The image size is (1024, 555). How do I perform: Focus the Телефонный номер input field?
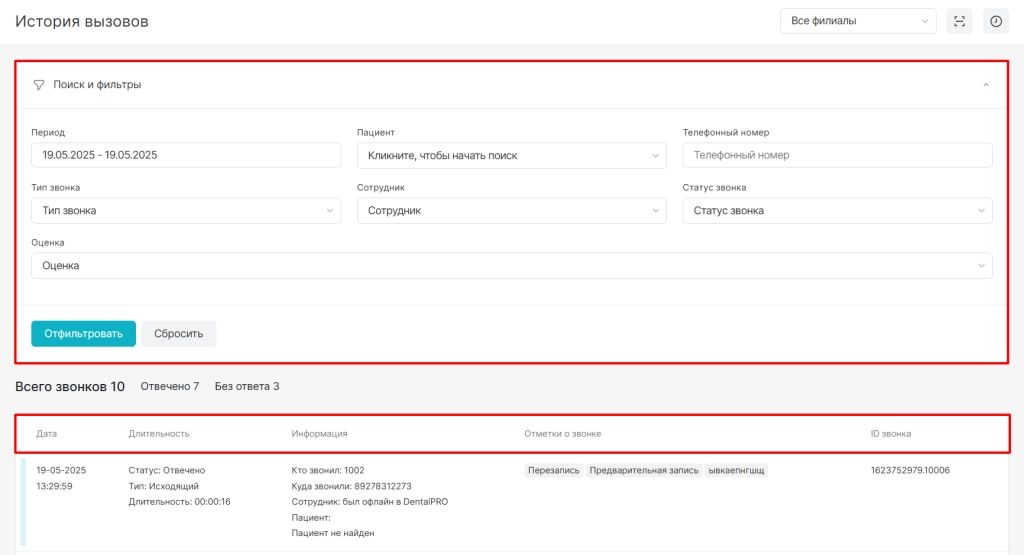coord(837,155)
